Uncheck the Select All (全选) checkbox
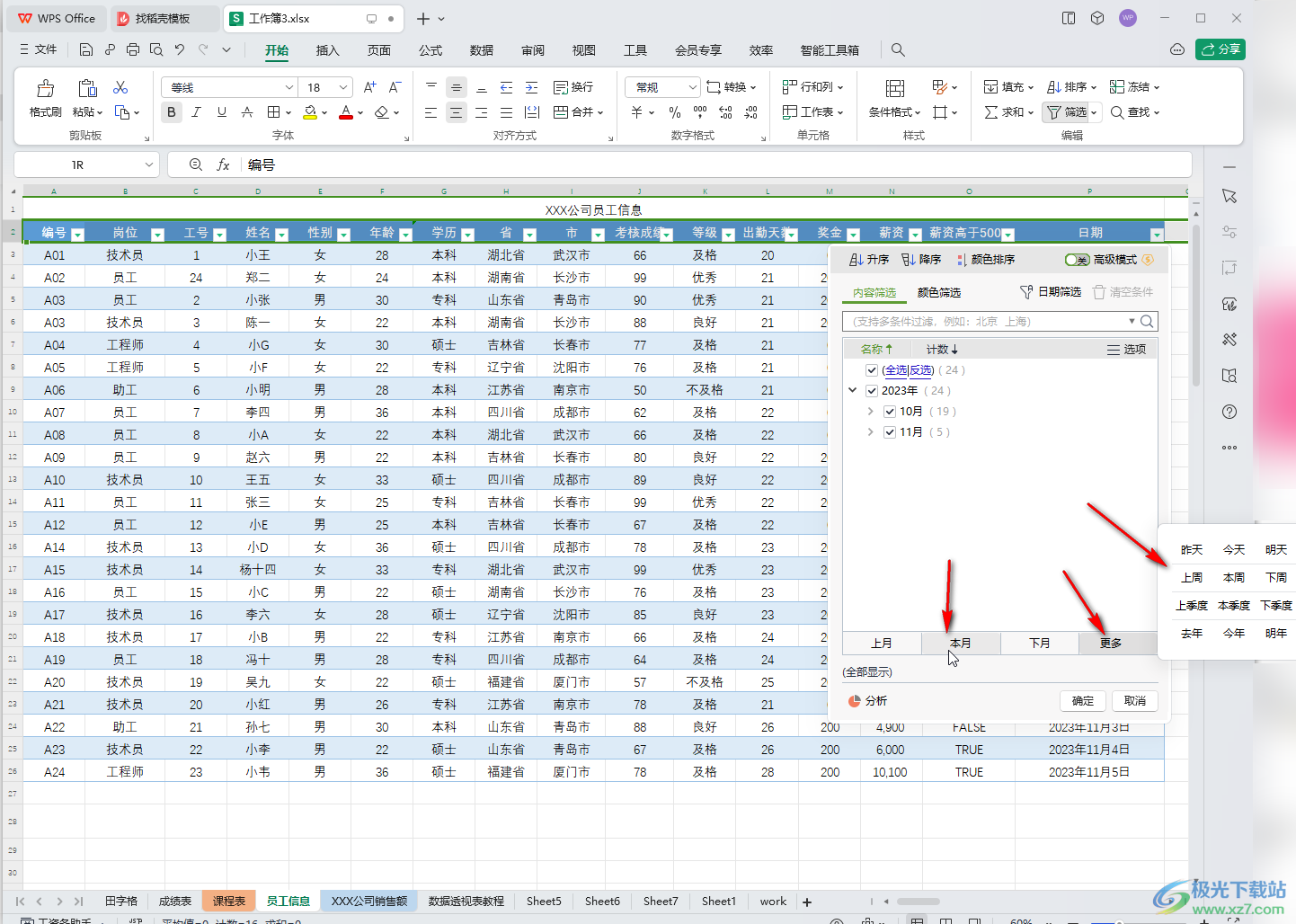Image resolution: width=1296 pixels, height=924 pixels. tap(872, 370)
